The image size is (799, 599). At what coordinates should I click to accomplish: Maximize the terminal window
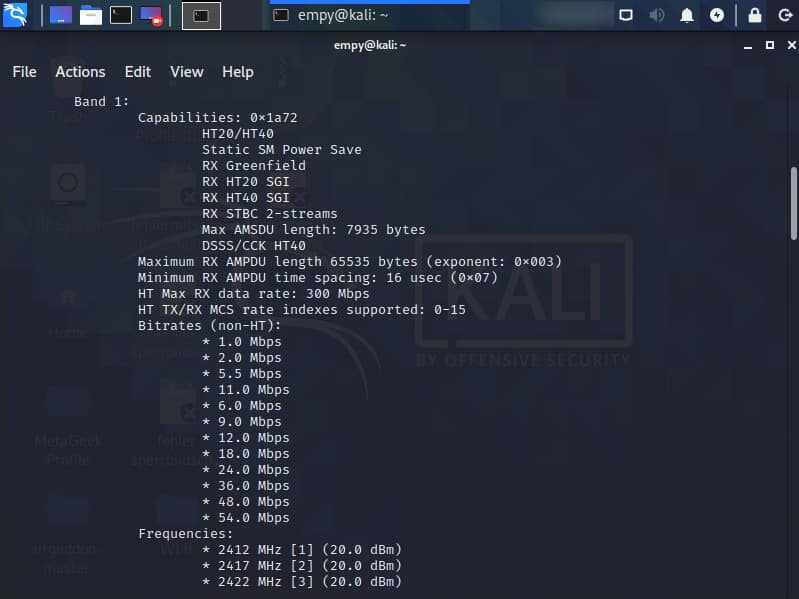pos(769,45)
